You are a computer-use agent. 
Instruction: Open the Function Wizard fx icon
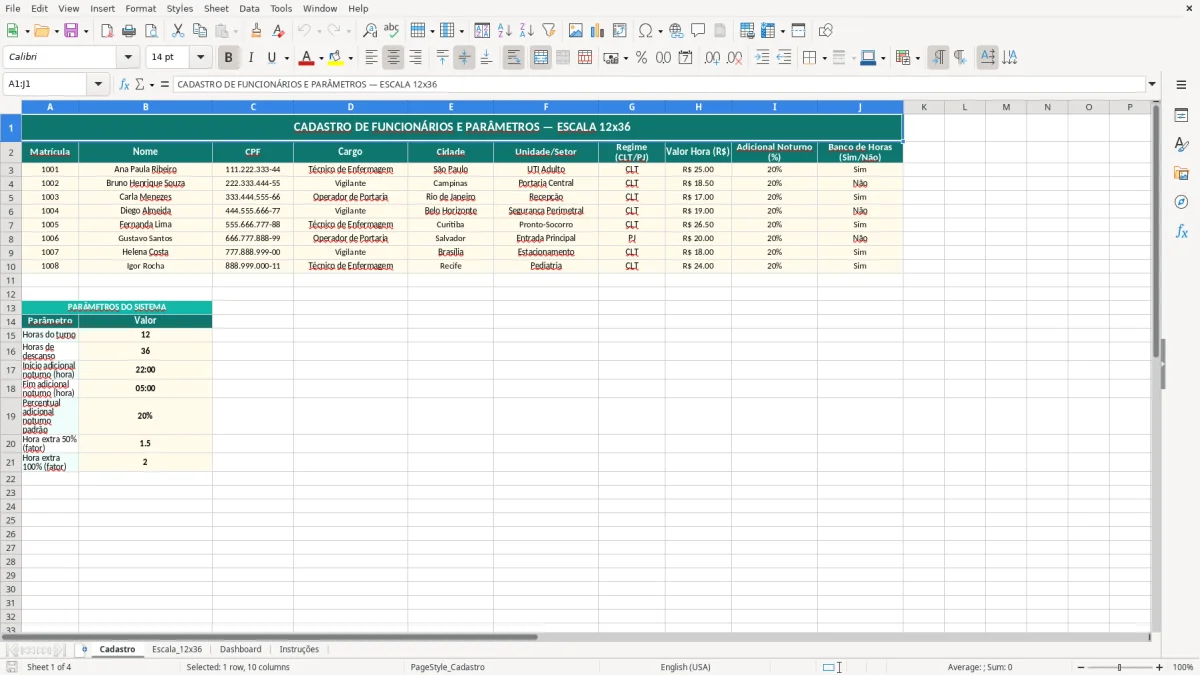click(x=125, y=85)
